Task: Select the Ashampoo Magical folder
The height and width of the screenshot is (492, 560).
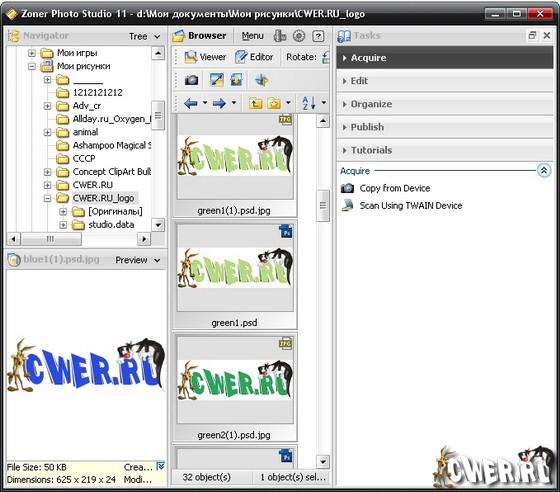Action: 112,145
